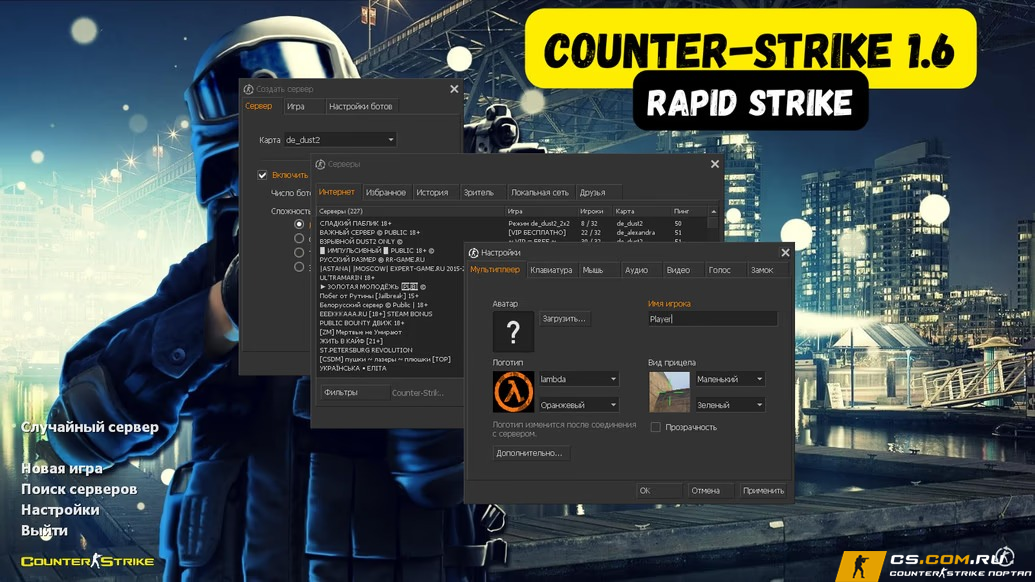Click the Загрузить... avatar button
This screenshot has height=582, width=1035.
[564, 319]
